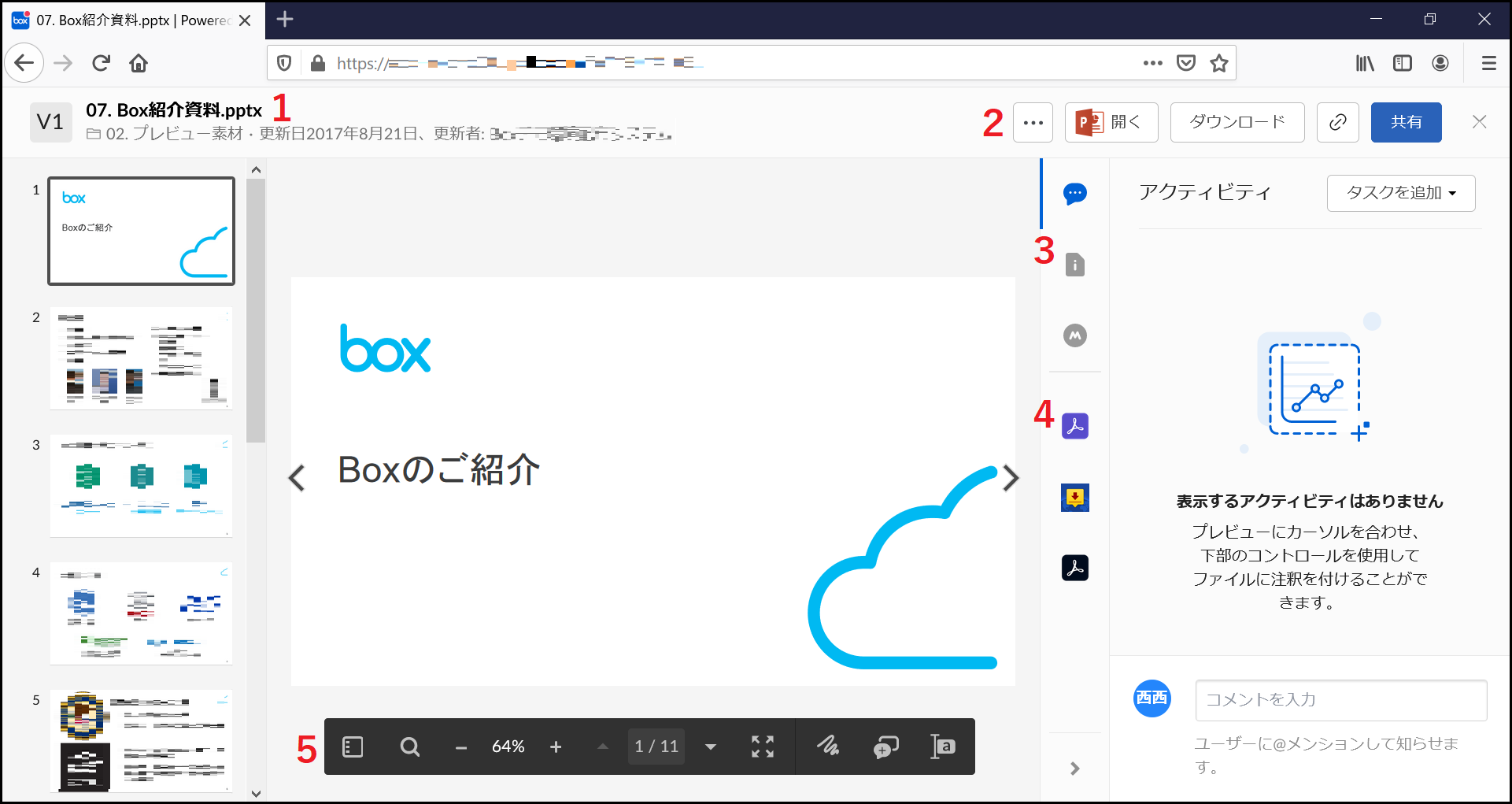Open the file details info tab
1512x804 pixels.
pos(1075,265)
